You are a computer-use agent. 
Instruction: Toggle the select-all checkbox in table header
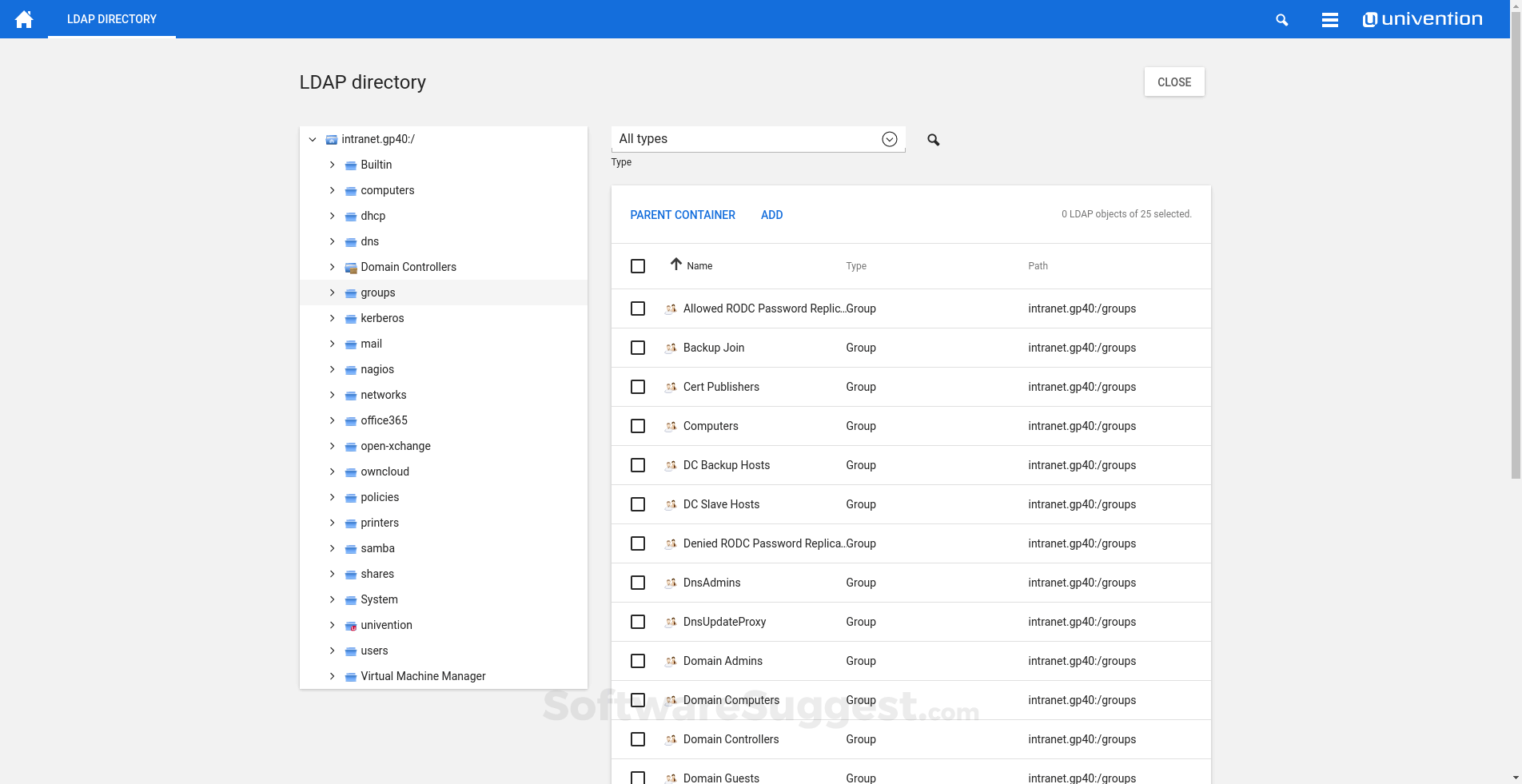click(x=637, y=266)
